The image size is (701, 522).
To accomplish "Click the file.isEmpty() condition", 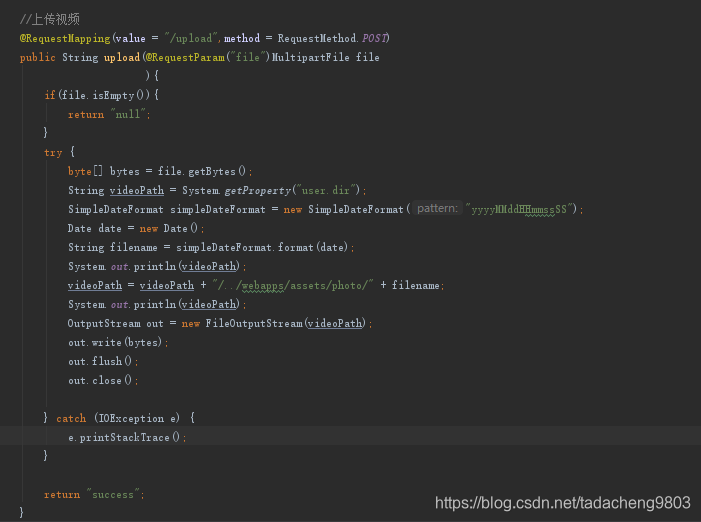I will (105, 95).
